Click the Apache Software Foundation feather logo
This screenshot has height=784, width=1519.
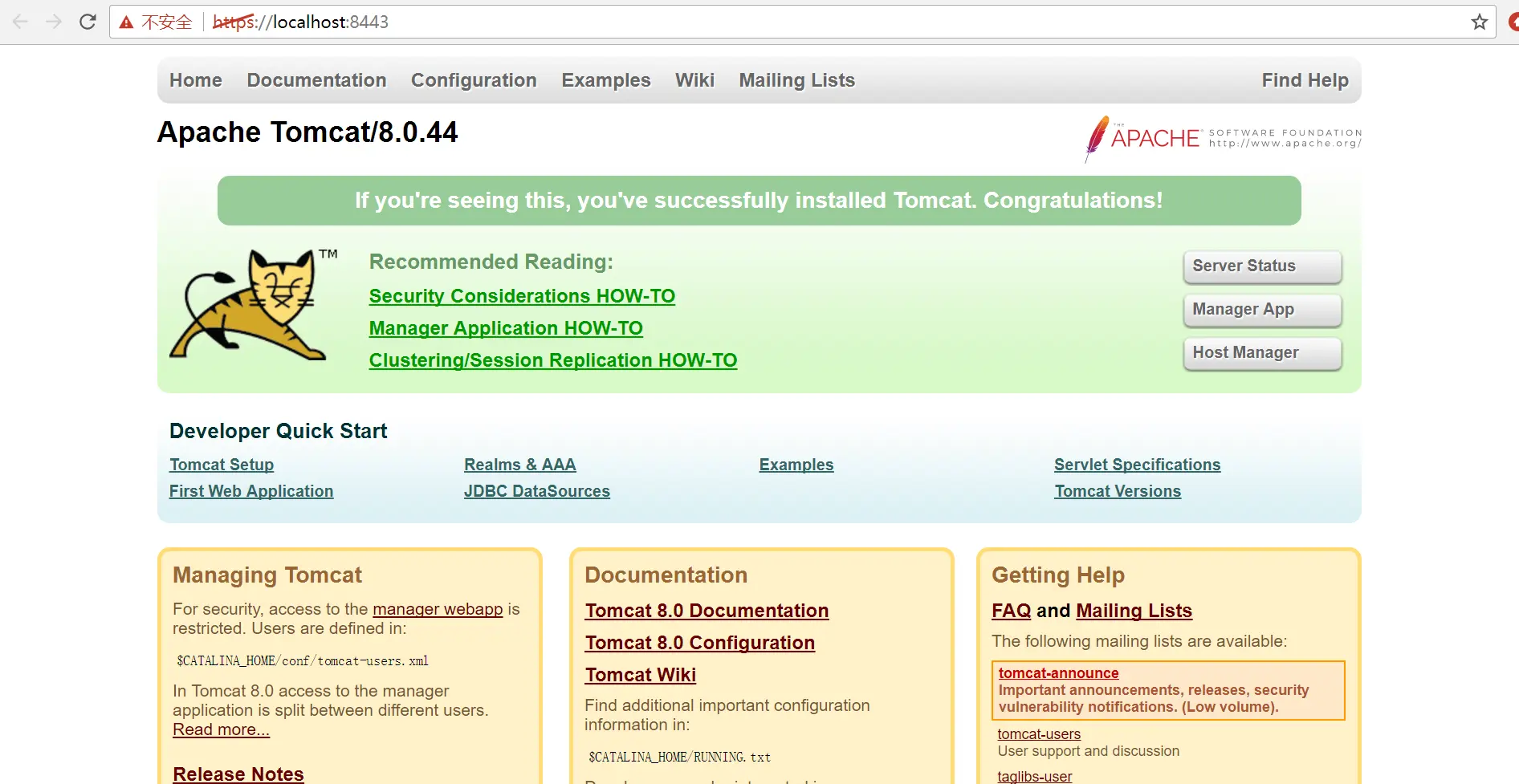click(x=1223, y=139)
